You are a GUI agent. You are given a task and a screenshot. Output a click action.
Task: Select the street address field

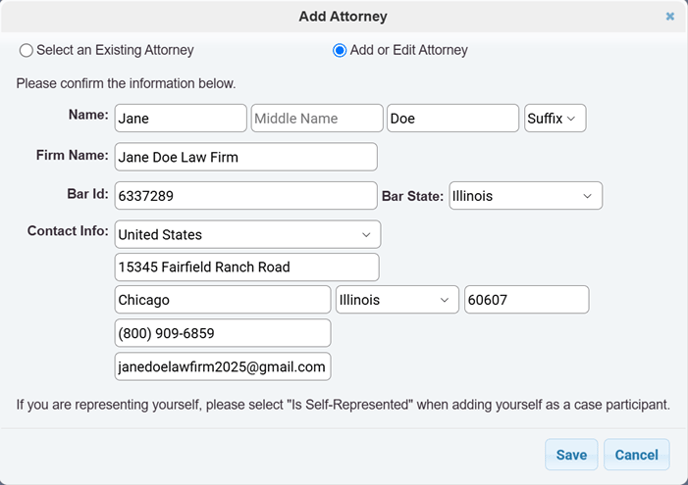point(247,267)
